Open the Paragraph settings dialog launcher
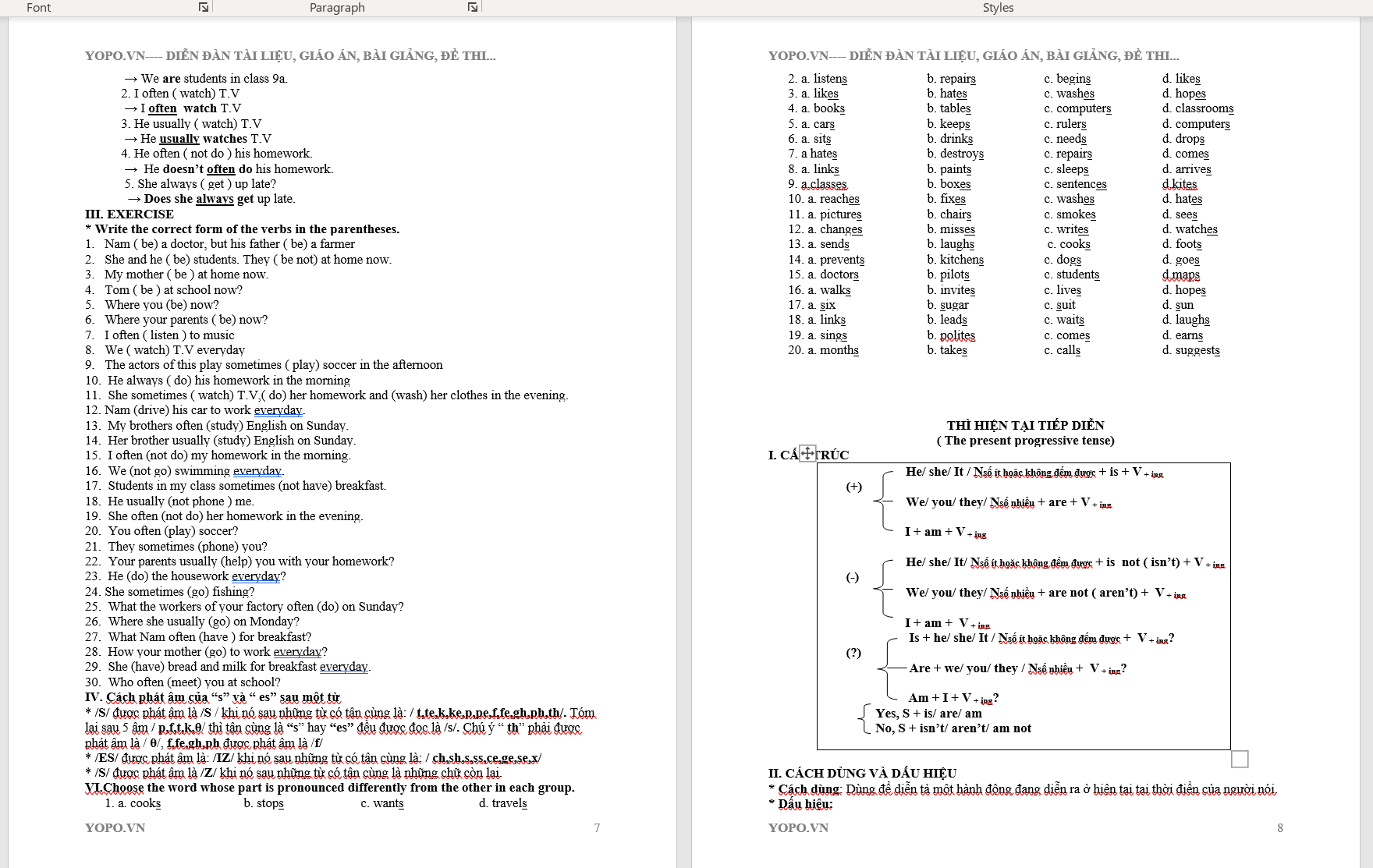1373x868 pixels. click(x=472, y=7)
